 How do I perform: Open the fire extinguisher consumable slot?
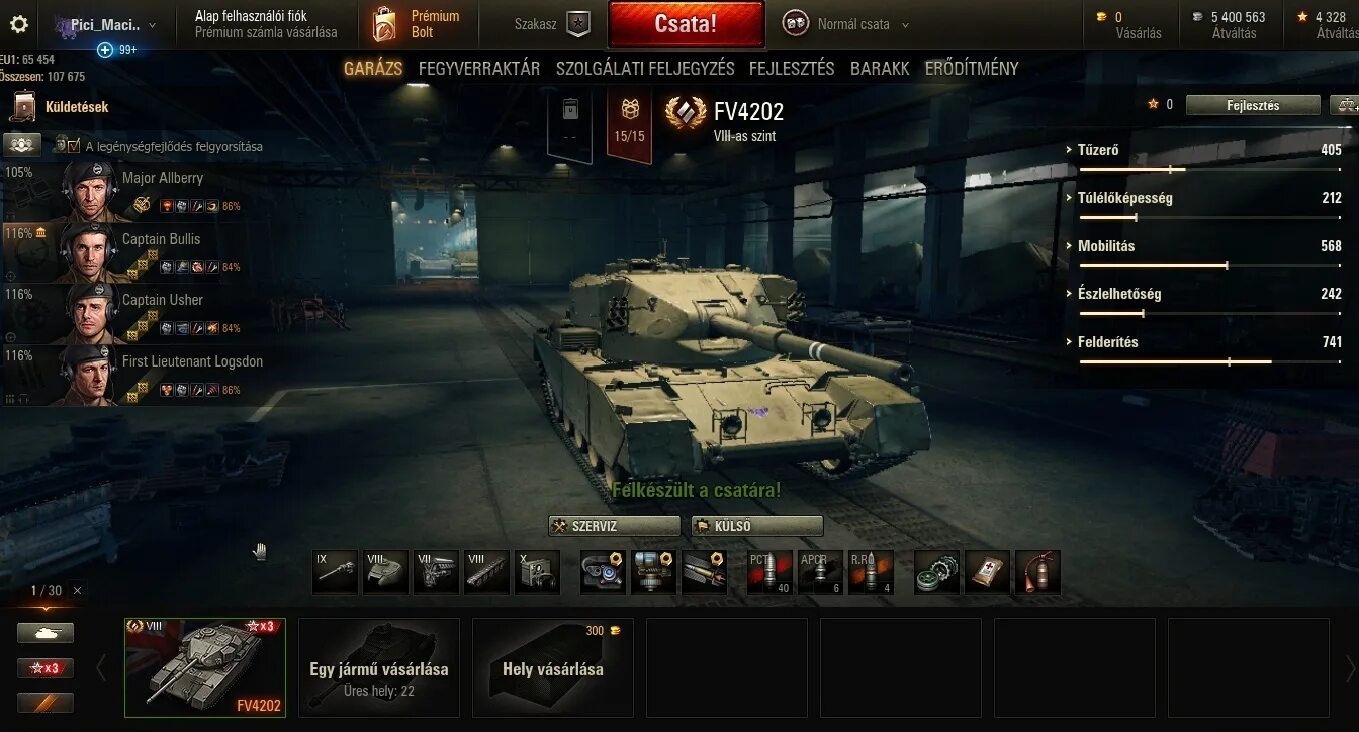click(x=1038, y=572)
